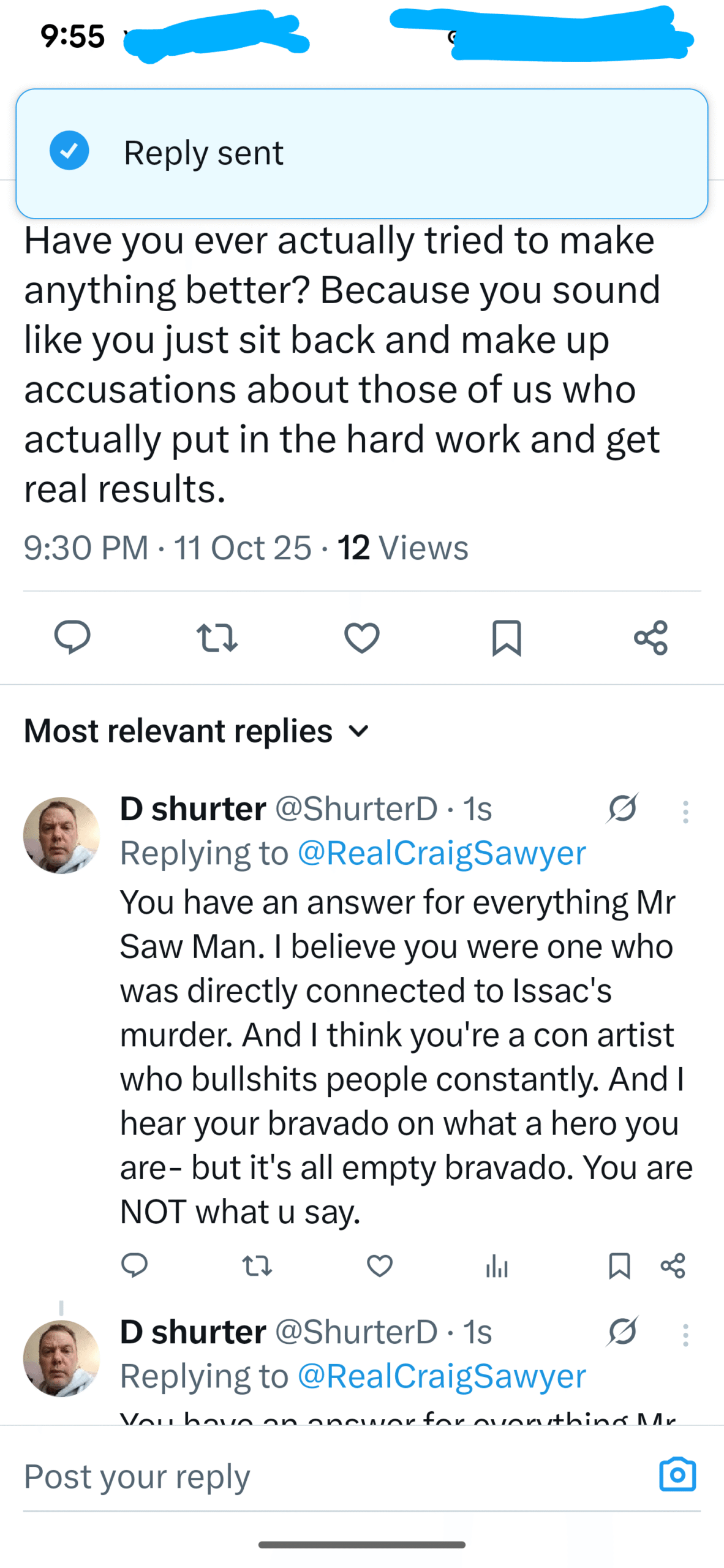Image resolution: width=724 pixels, height=1568 pixels.
Task: Bookmark the main tweet
Action: click(507, 637)
